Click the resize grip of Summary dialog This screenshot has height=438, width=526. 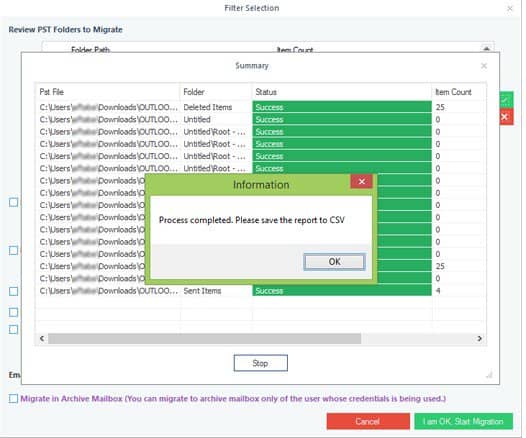(x=489, y=375)
